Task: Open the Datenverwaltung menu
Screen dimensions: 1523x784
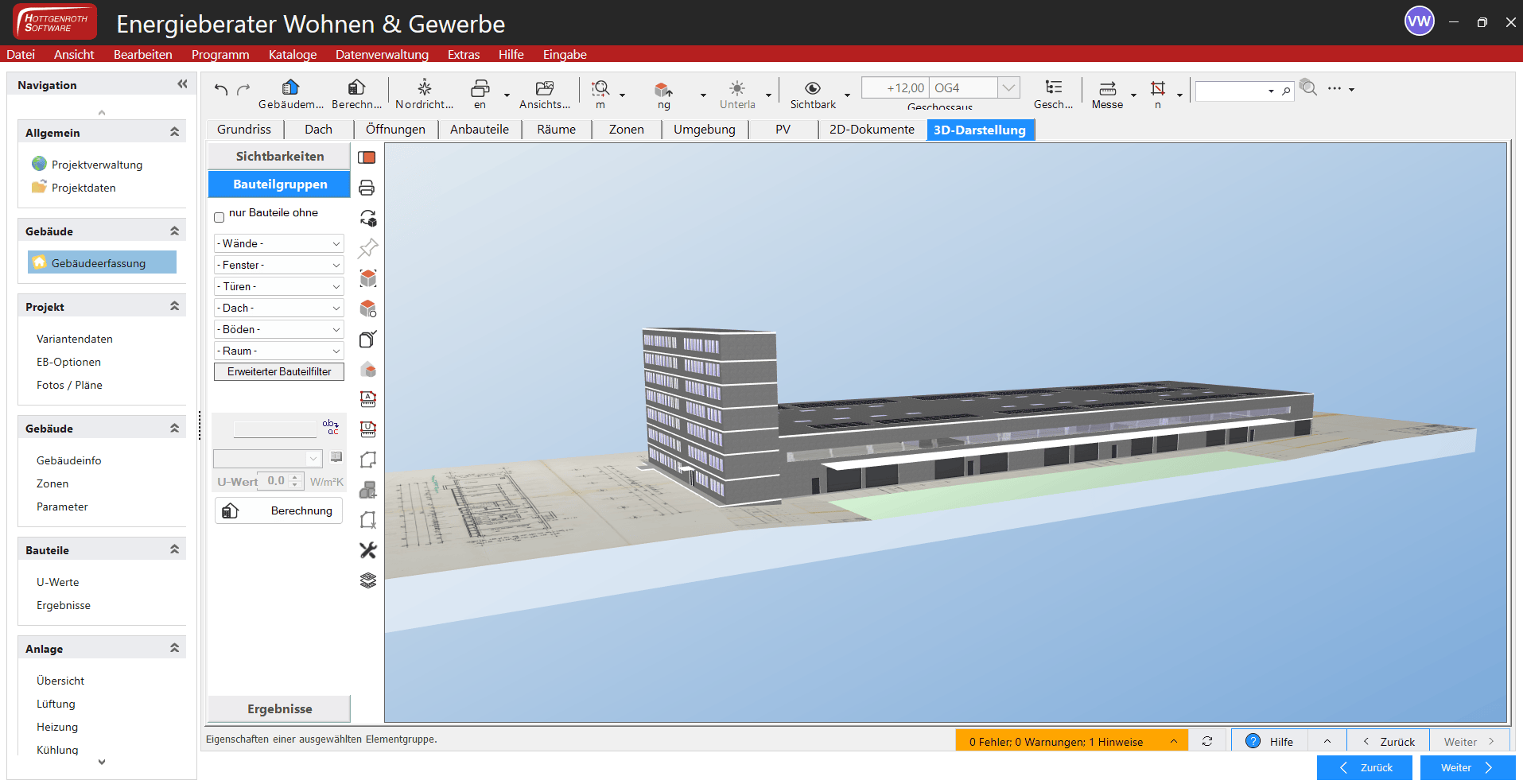Action: [382, 54]
